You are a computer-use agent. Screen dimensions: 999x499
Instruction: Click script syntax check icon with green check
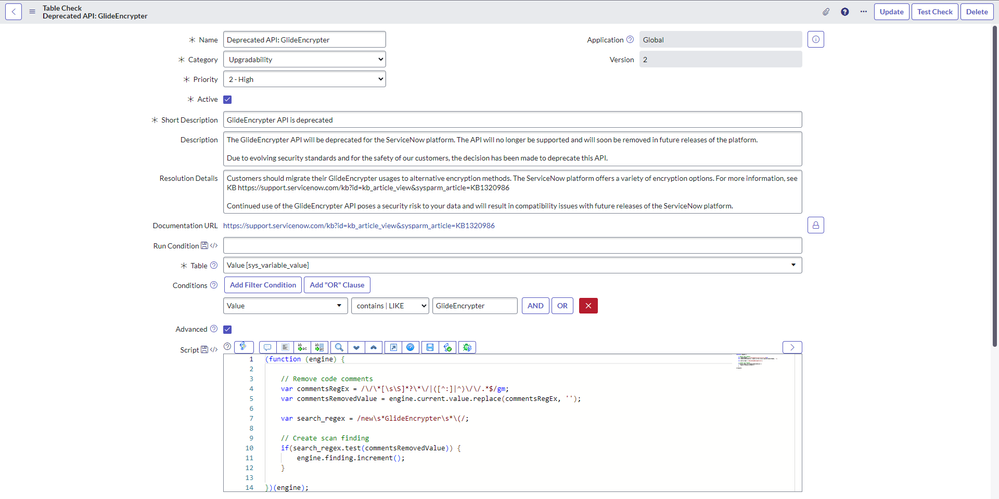(448, 347)
